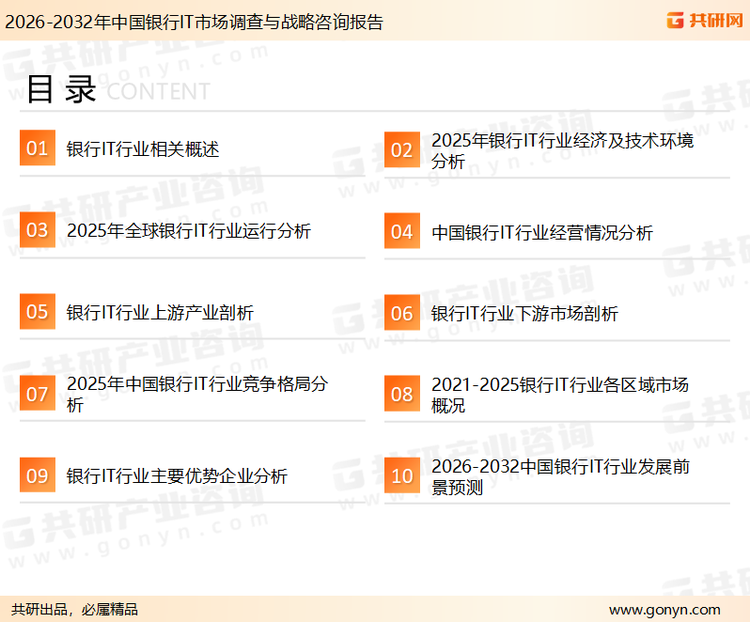Image resolution: width=750 pixels, height=622 pixels.
Task: Click the orange 01 chapter badge
Action: coord(37,148)
